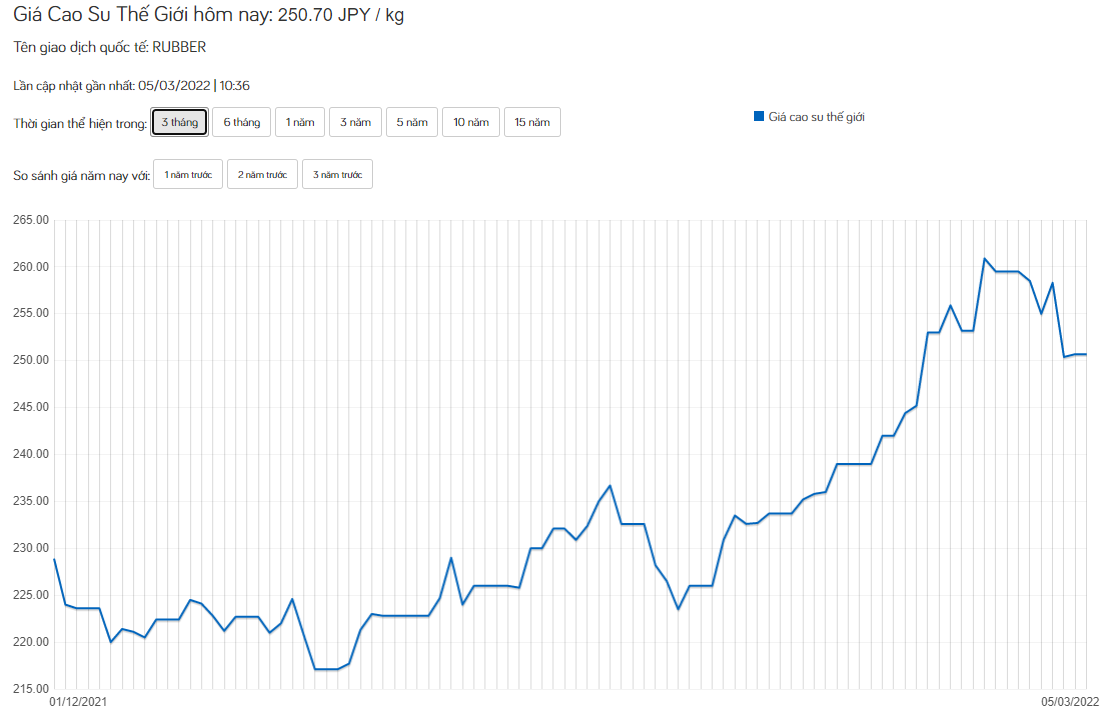Click the highest peak on the chart line

tap(985, 259)
